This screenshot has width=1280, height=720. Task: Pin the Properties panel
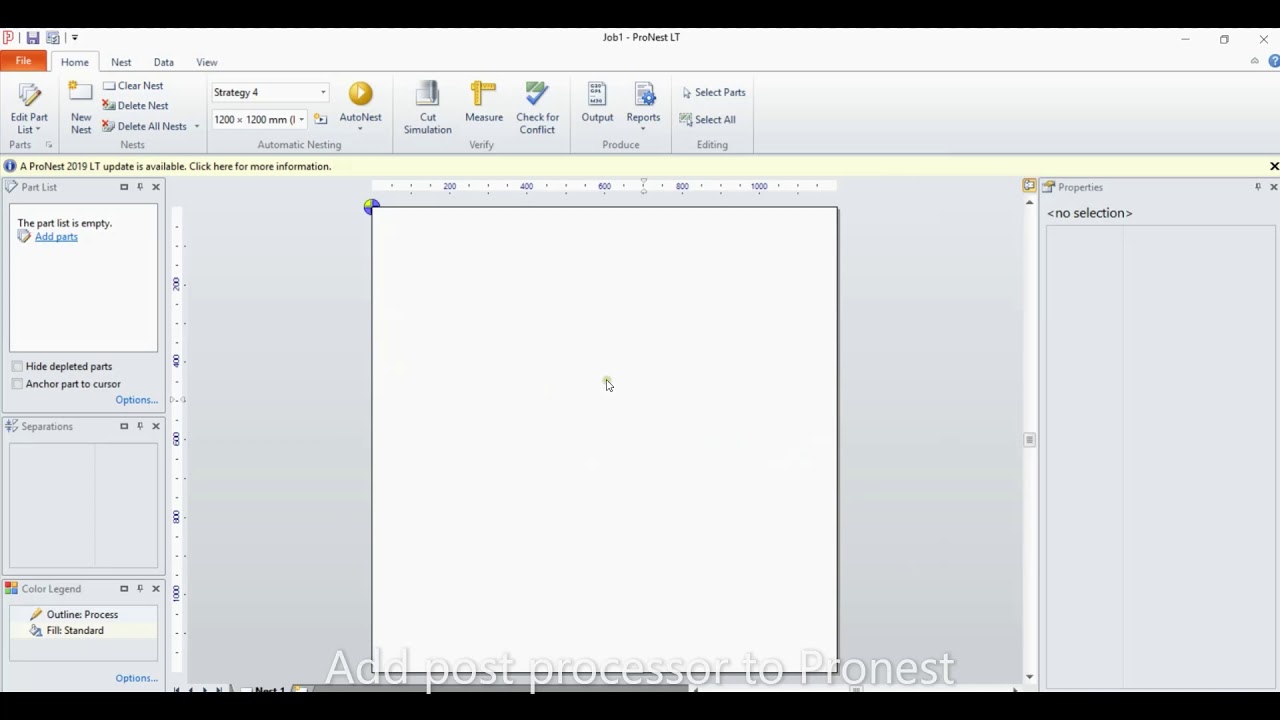1258,187
